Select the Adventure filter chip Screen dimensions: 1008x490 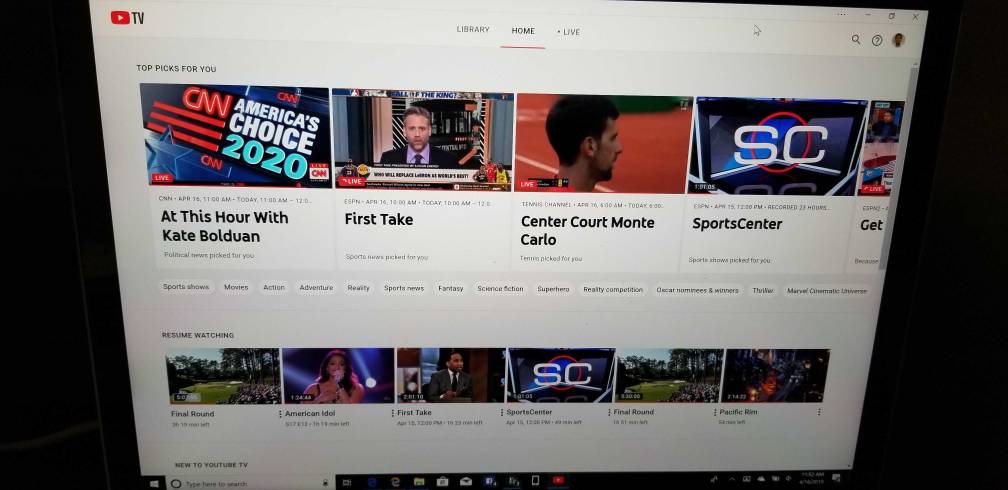(x=316, y=288)
